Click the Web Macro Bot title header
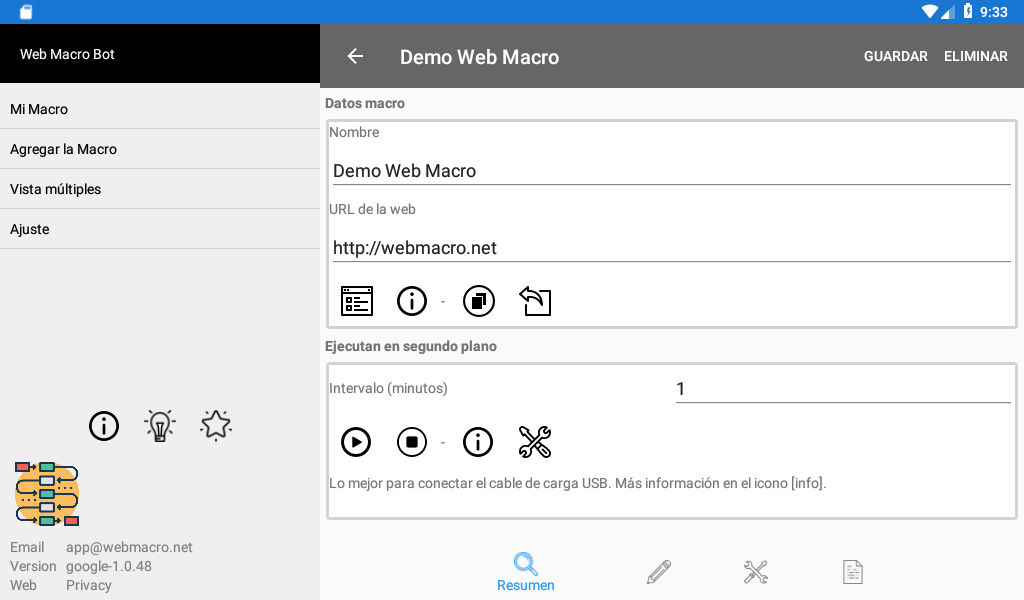1024x600 pixels. (67, 54)
